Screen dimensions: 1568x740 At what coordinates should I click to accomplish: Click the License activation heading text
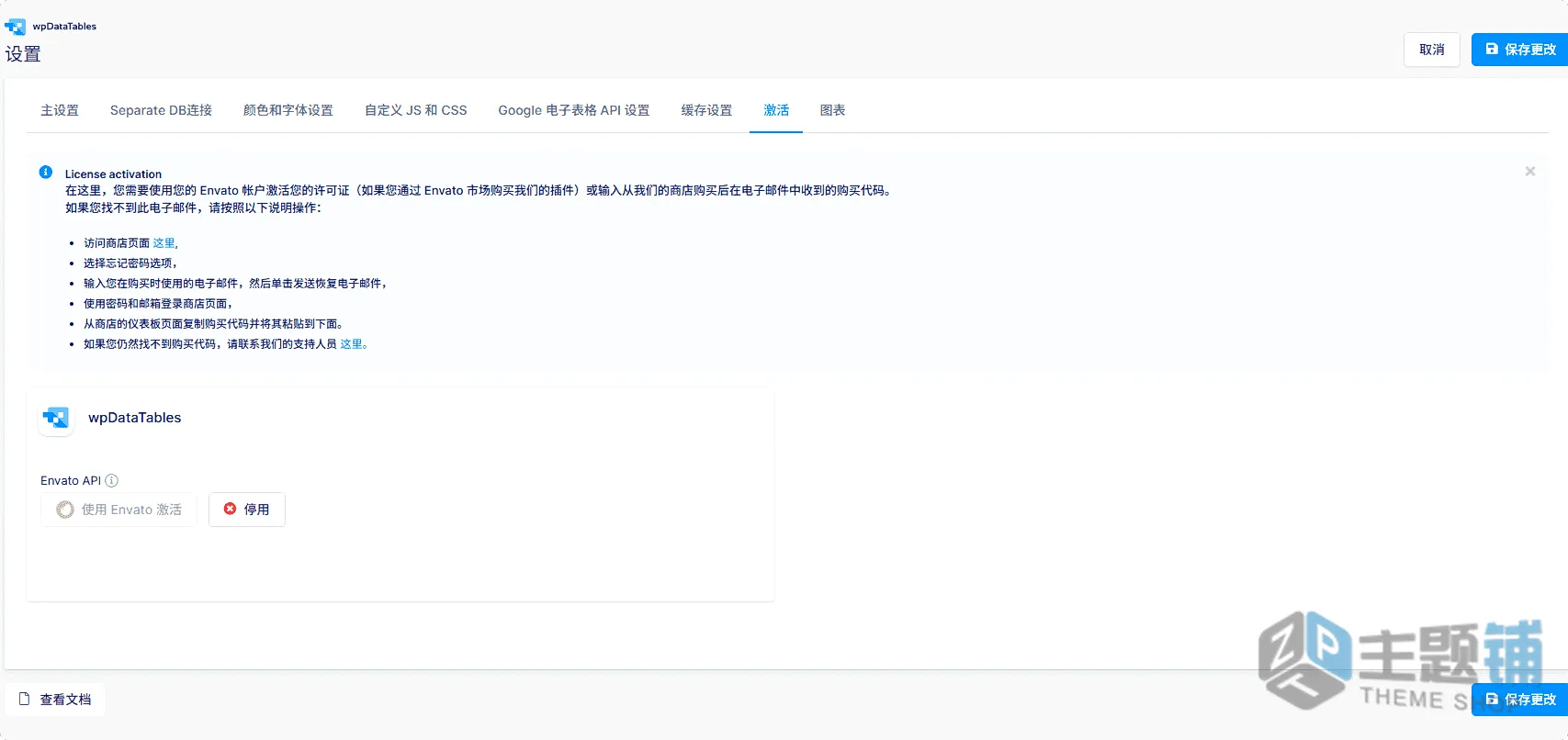click(113, 174)
